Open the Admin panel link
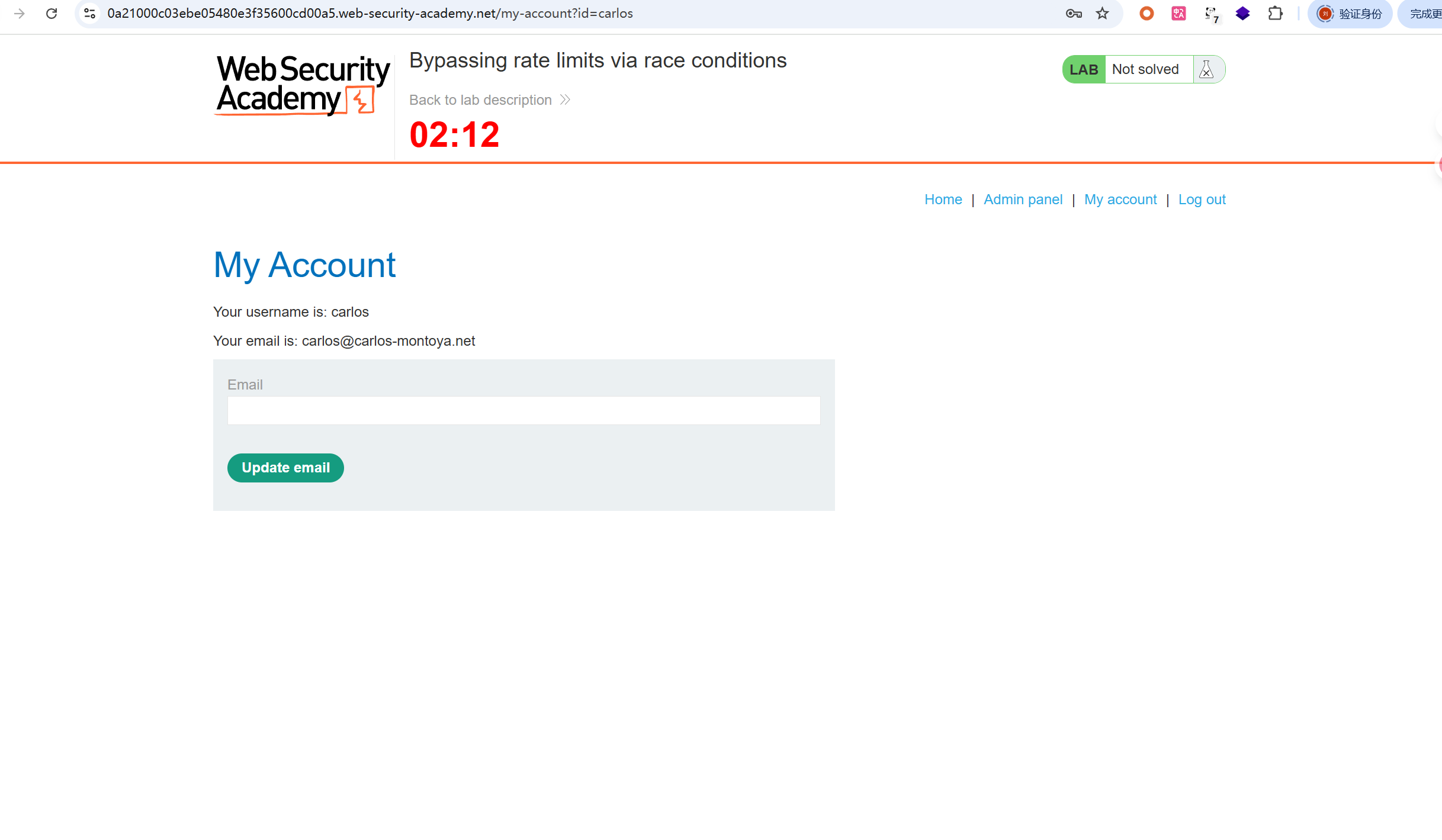The image size is (1442, 840). coord(1023,199)
